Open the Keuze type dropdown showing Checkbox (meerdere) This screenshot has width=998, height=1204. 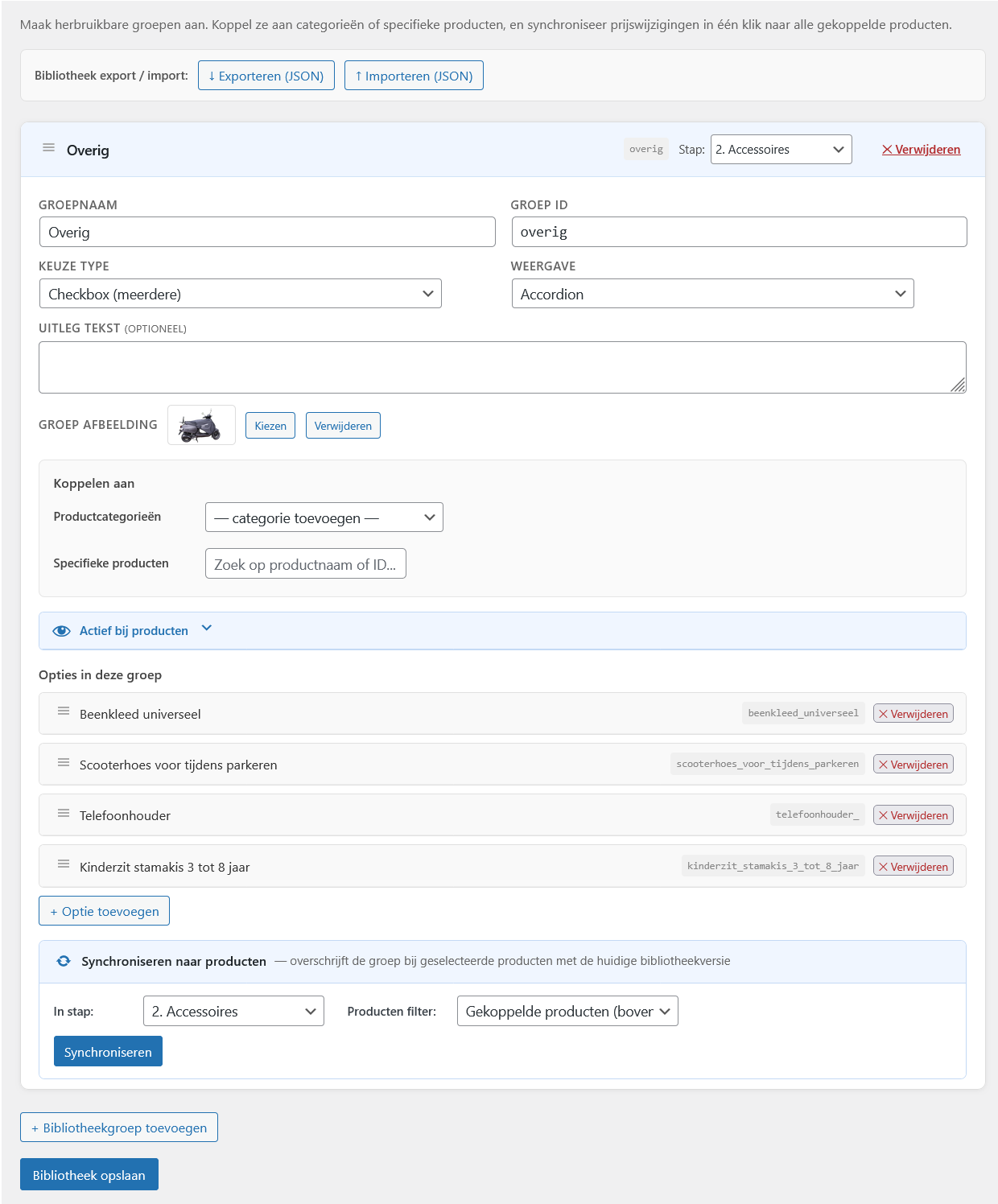(240, 293)
